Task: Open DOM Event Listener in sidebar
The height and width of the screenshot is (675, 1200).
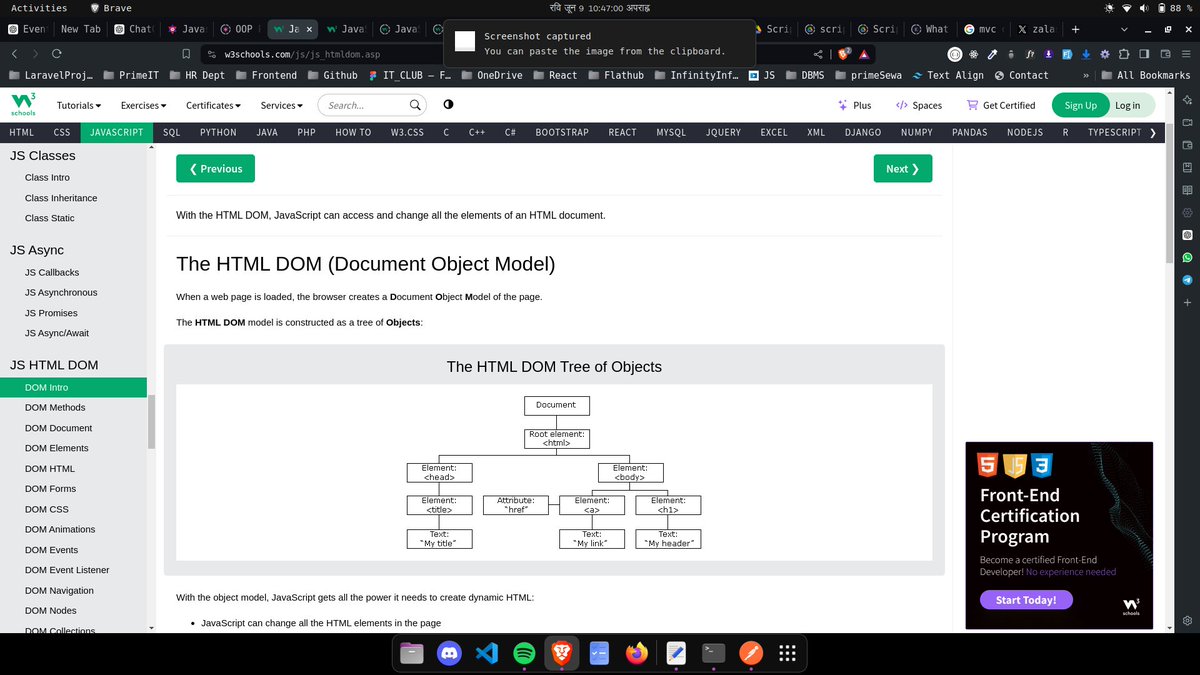Action: click(73, 570)
